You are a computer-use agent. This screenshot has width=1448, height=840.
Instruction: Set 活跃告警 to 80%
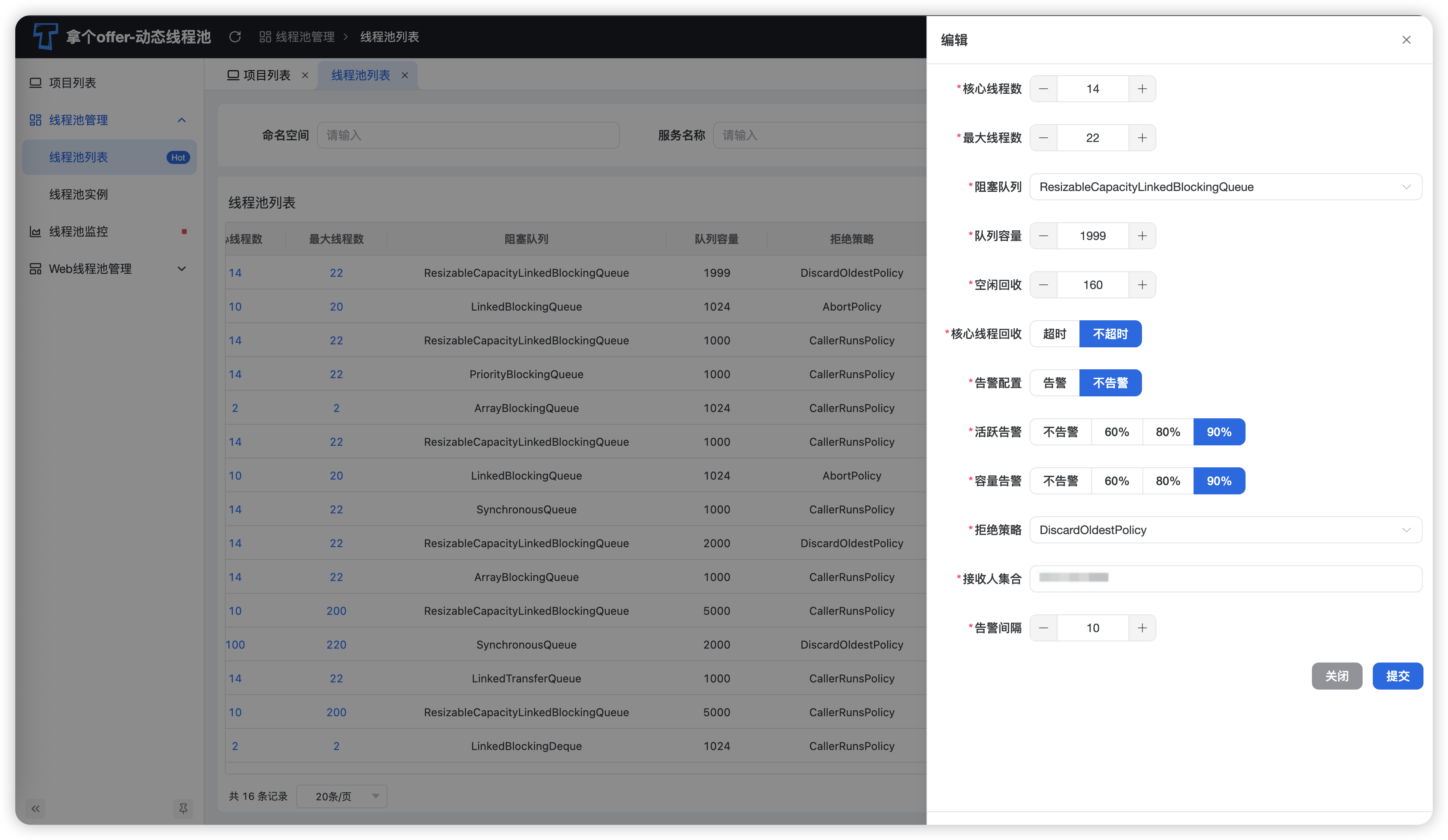pos(1168,432)
